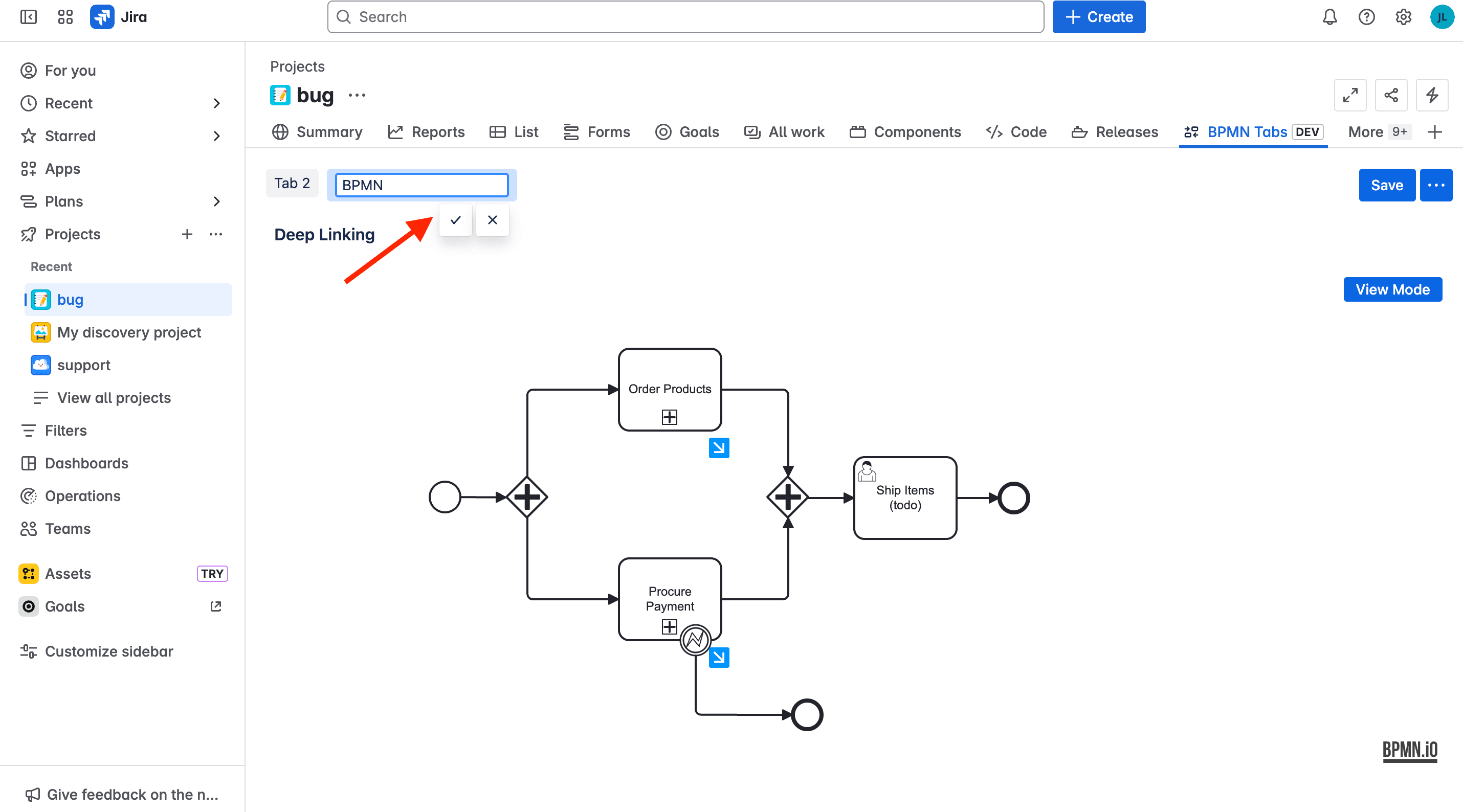The width and height of the screenshot is (1463, 812).
Task: Cancel tab rename with X
Action: (493, 220)
